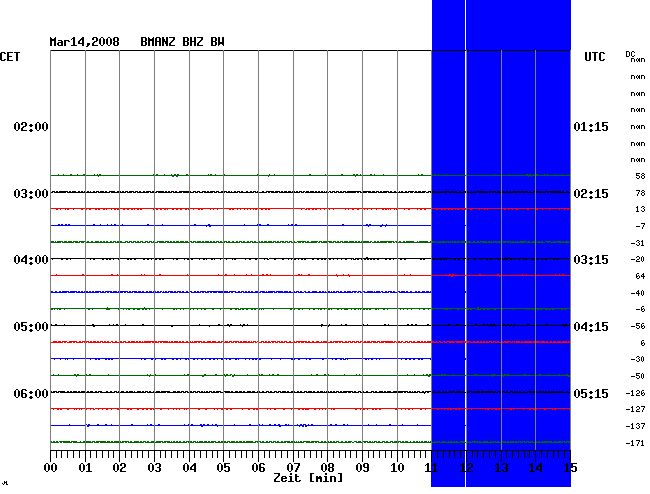Click the DC value -126

[635, 393]
